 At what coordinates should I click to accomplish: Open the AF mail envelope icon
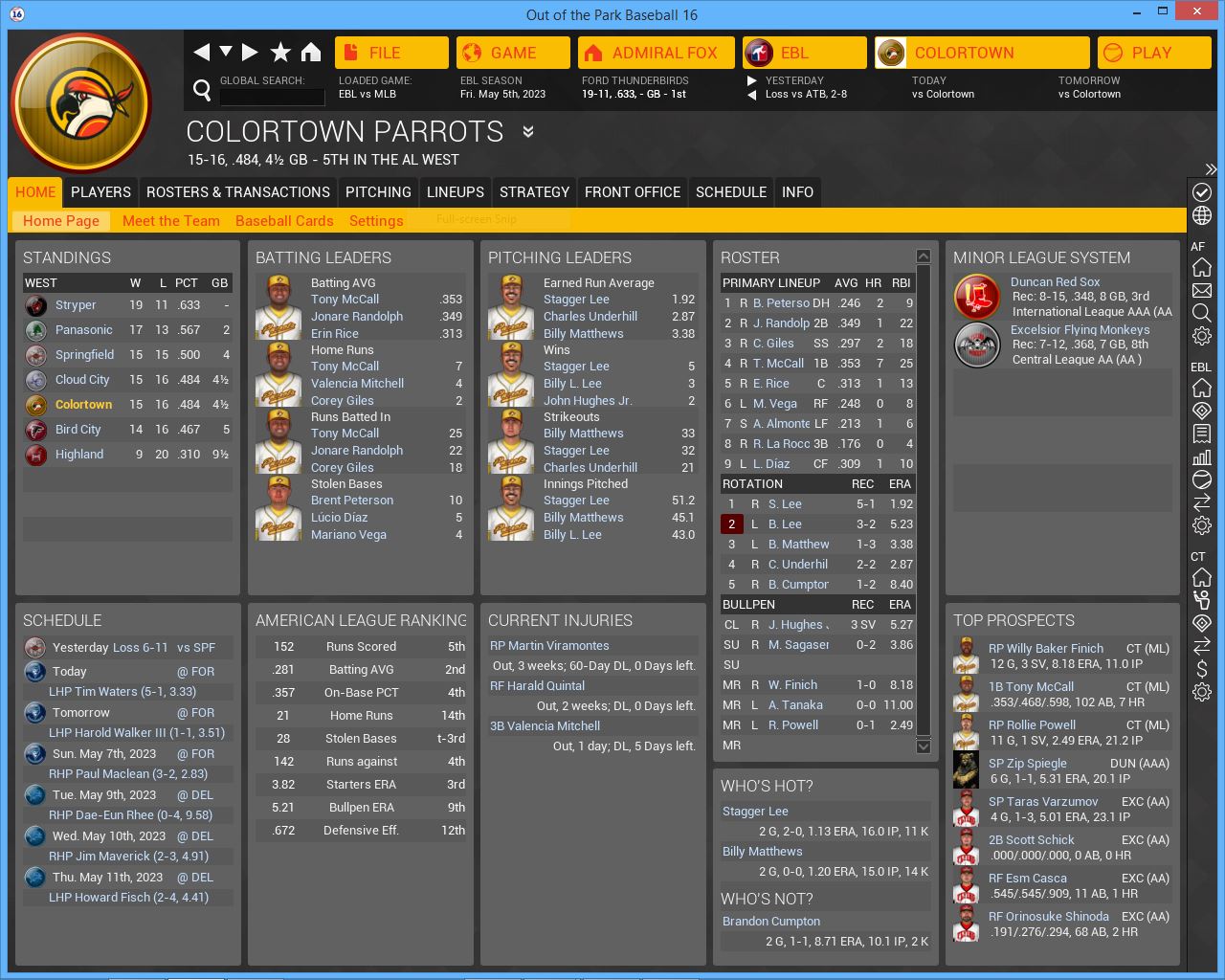pyautogui.click(x=1201, y=290)
